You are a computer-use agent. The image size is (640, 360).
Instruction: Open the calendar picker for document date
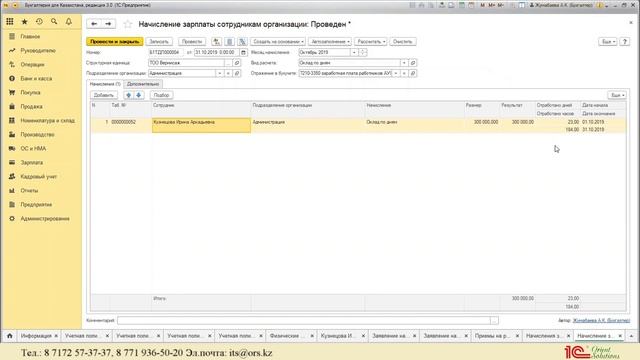click(244, 52)
